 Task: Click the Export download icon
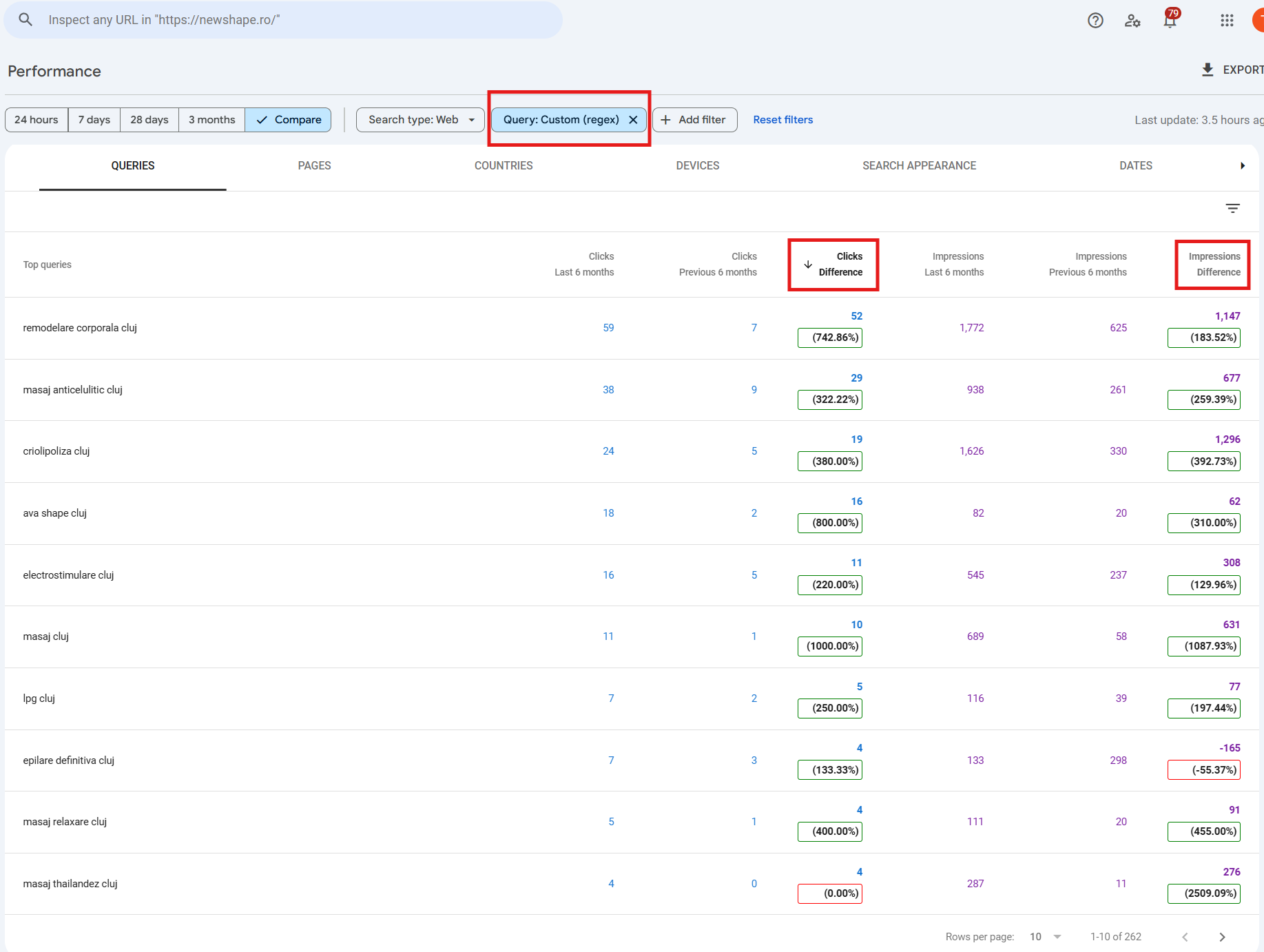coord(1208,70)
